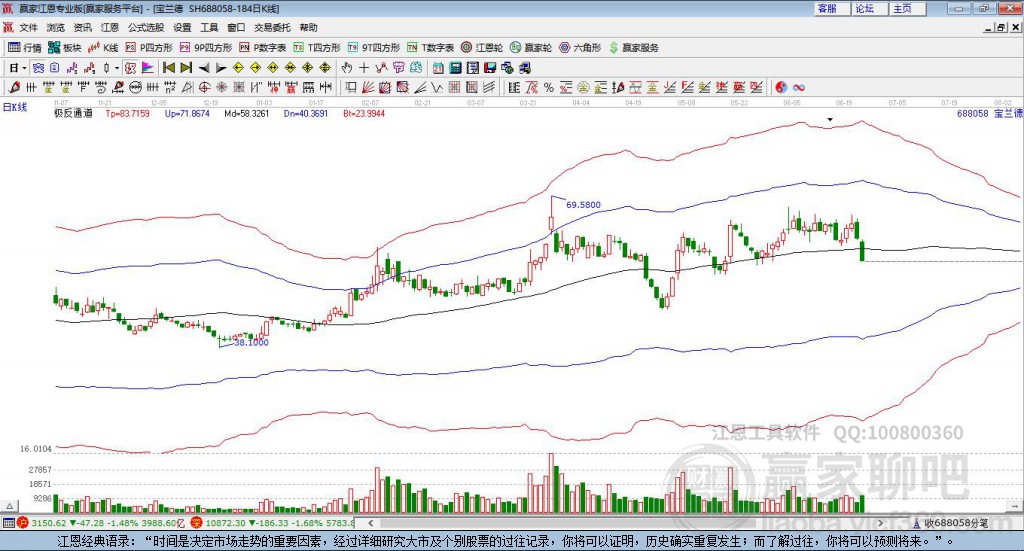The height and width of the screenshot is (551, 1024).
Task: Open the 赢家轮 wheel tool
Action: [x=531, y=48]
